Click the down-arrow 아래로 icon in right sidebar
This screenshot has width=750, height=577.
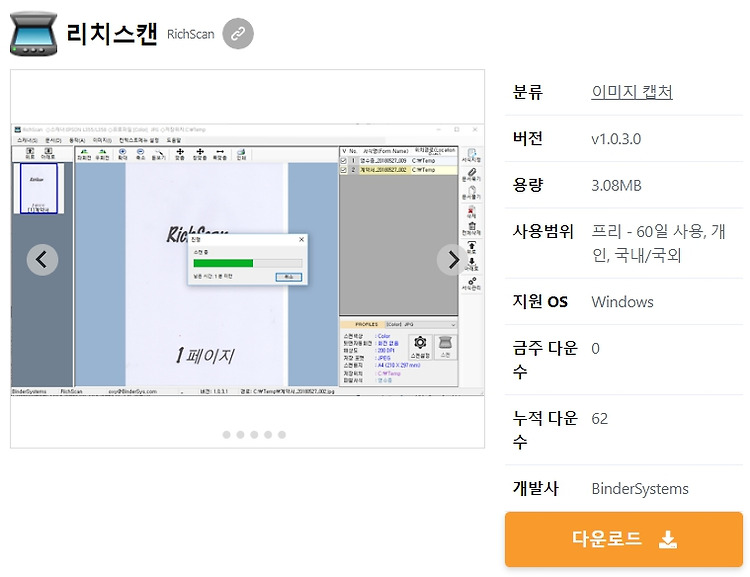472,264
